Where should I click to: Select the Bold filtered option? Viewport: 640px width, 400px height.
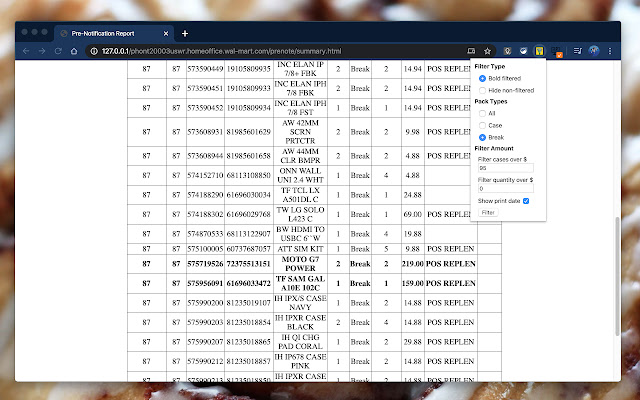(x=482, y=78)
